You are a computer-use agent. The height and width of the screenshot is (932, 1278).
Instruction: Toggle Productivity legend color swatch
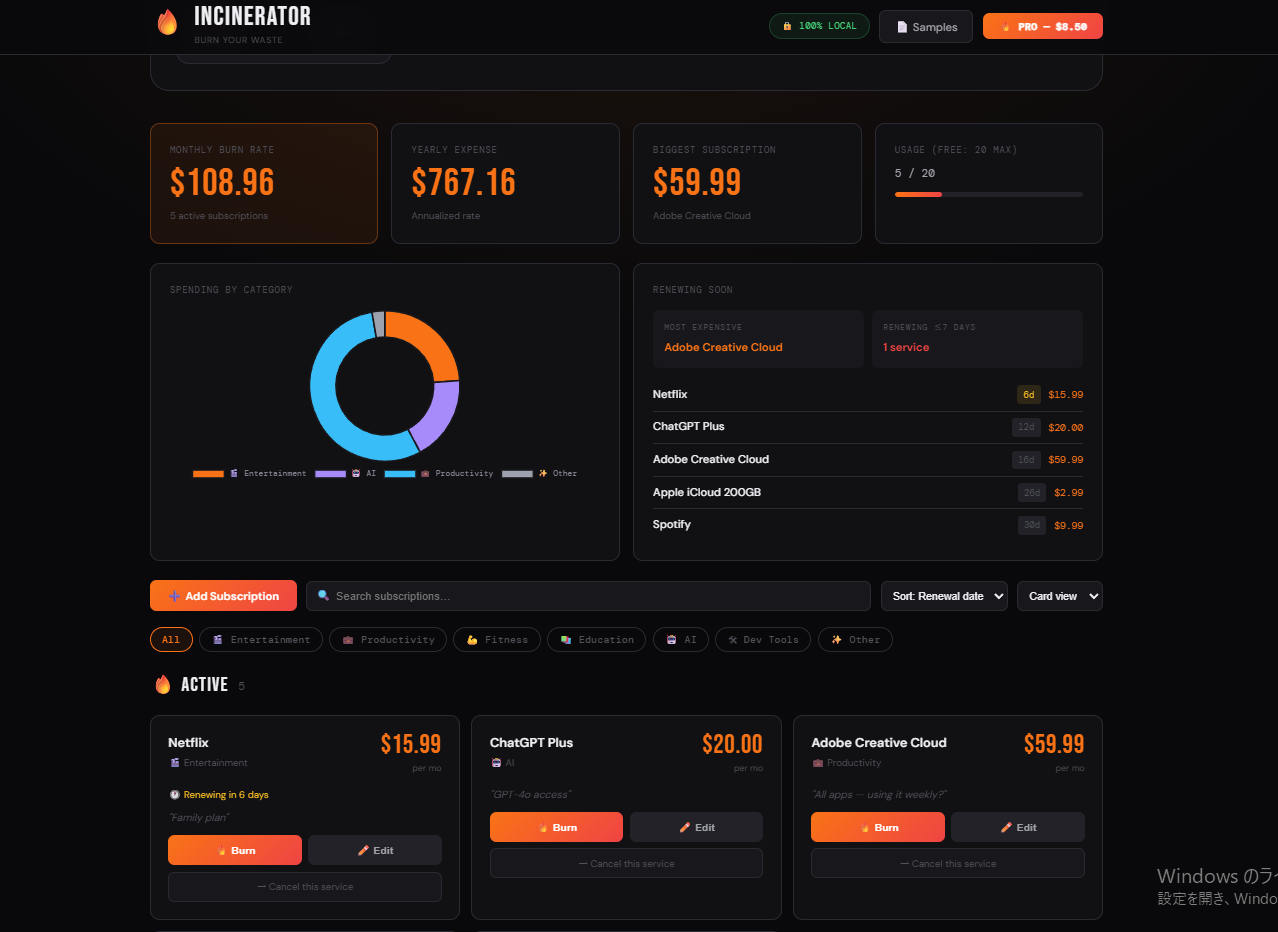(x=399, y=474)
